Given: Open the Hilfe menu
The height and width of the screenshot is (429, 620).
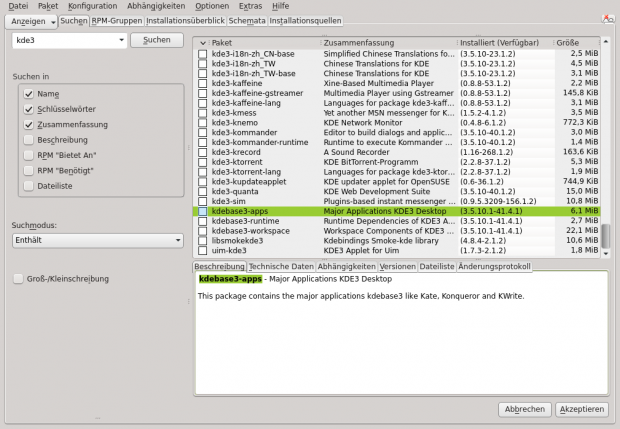Looking at the screenshot, I should 280,6.
